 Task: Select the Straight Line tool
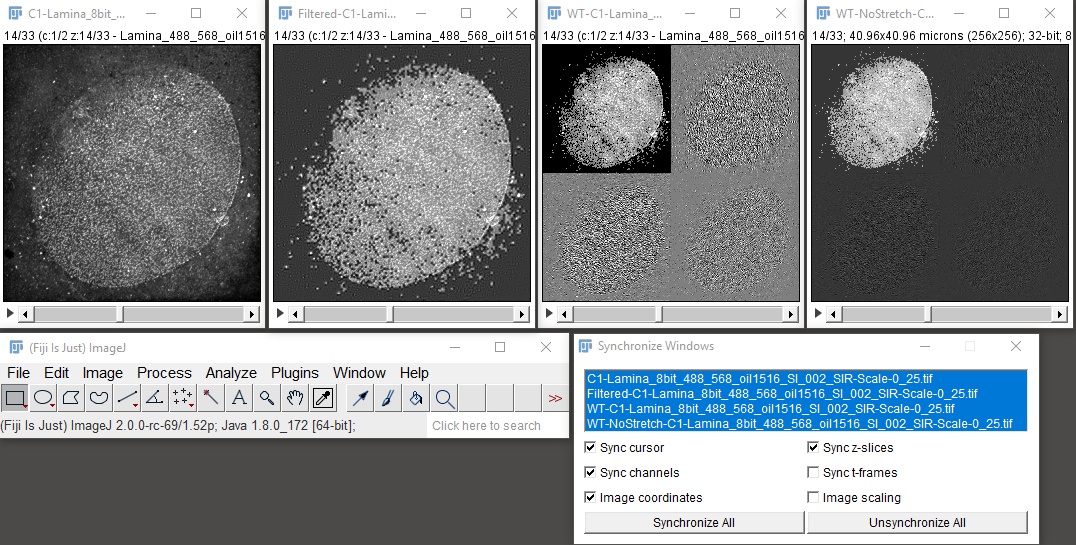[x=127, y=397]
